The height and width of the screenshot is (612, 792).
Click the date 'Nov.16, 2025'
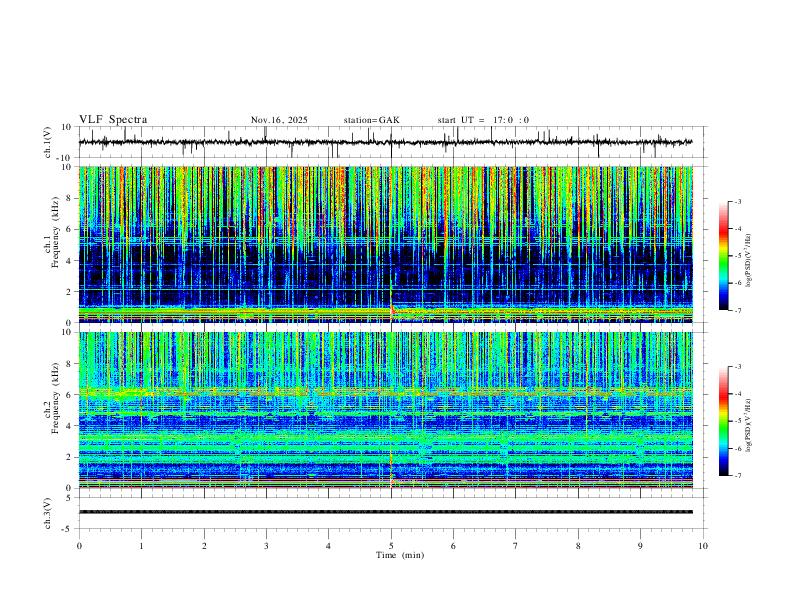click(279, 120)
